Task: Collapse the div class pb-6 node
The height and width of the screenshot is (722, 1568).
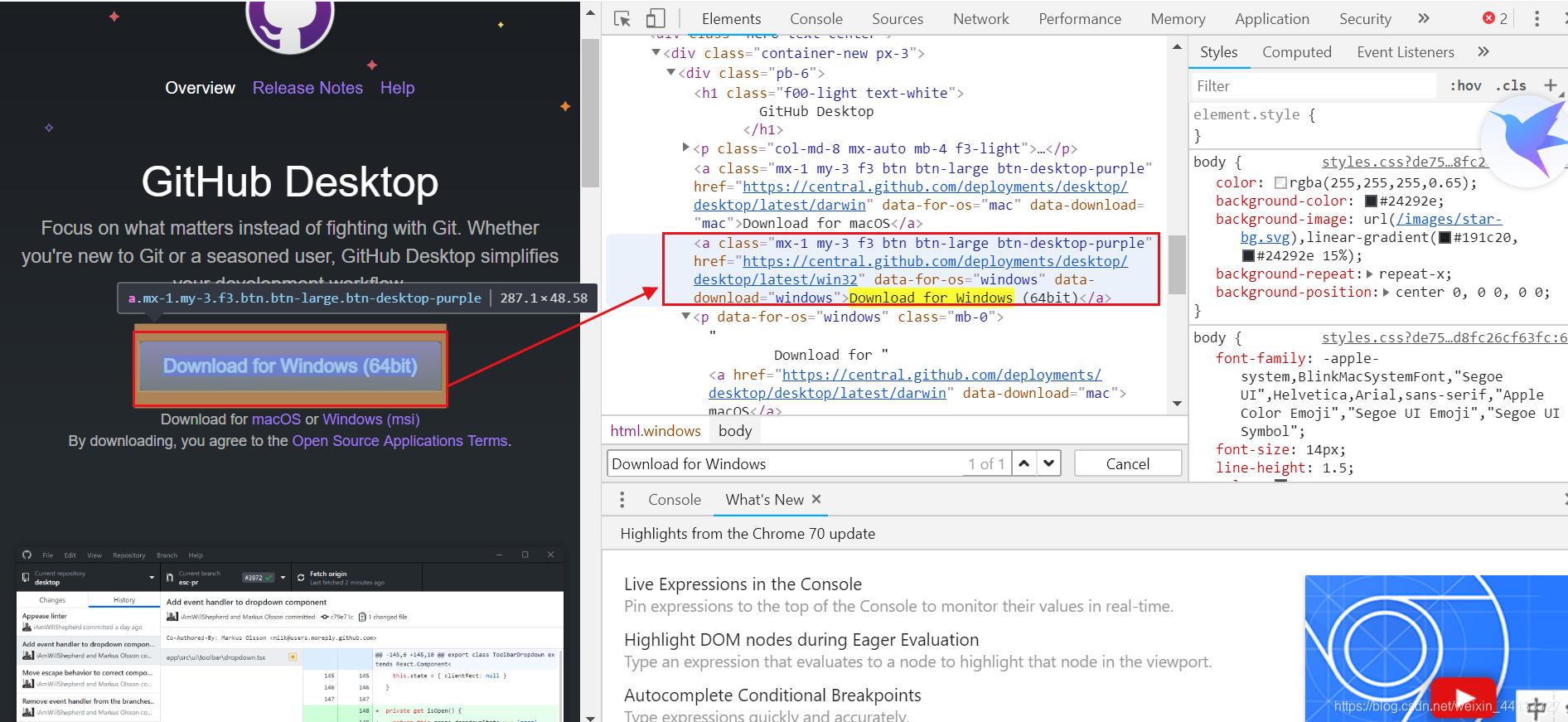Action: point(671,73)
